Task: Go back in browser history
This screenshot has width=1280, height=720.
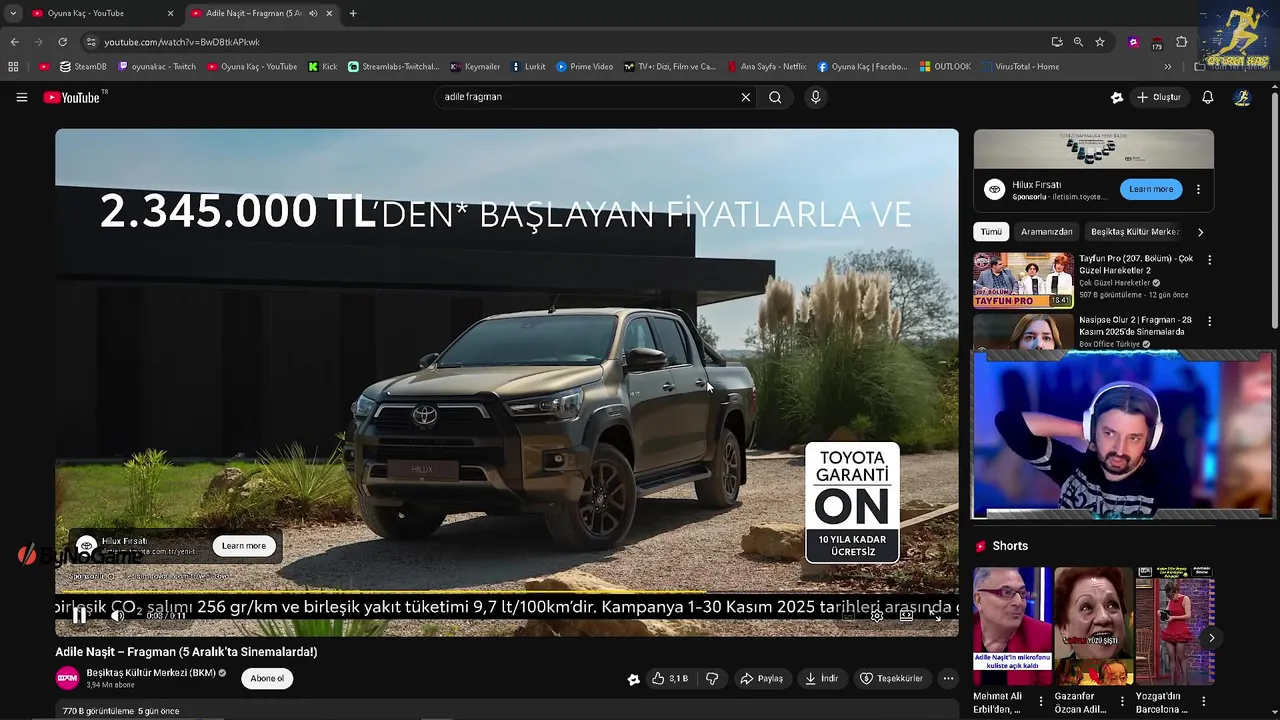Action: tap(14, 42)
